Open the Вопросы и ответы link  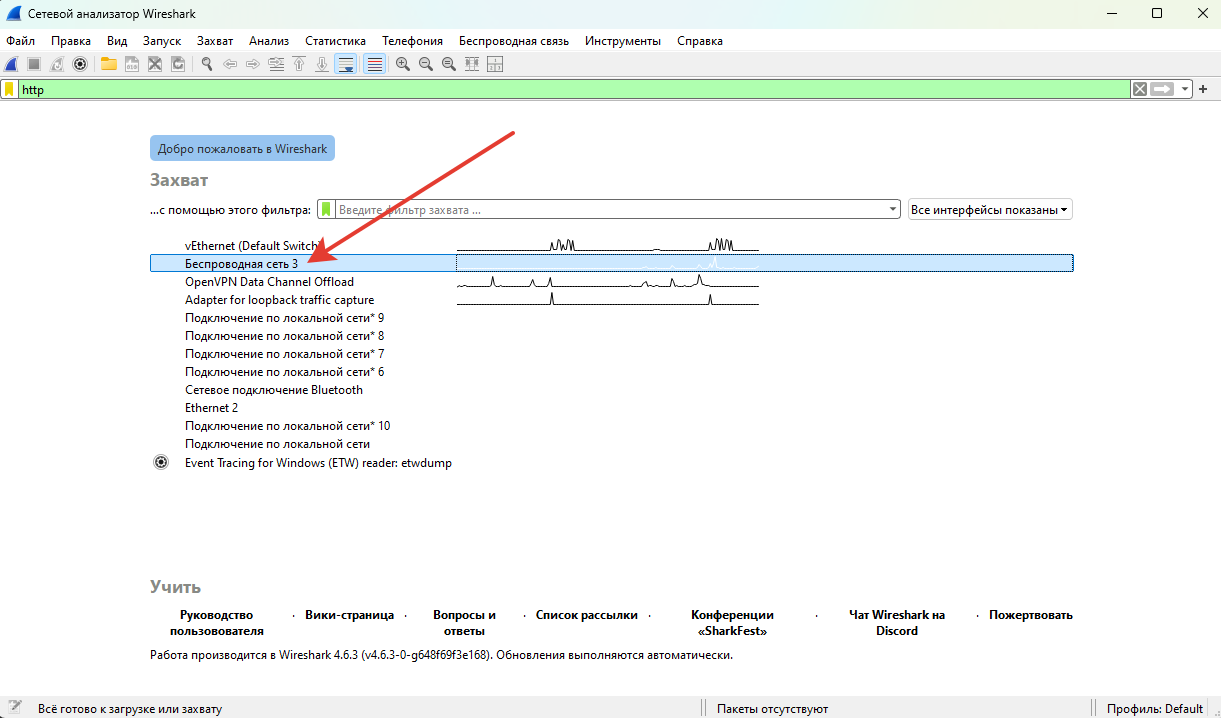(x=464, y=623)
